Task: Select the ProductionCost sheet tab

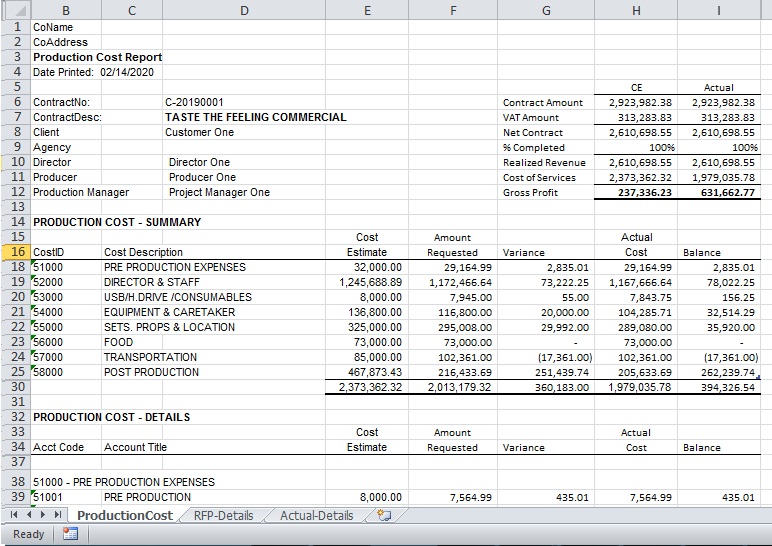Action: [125, 515]
